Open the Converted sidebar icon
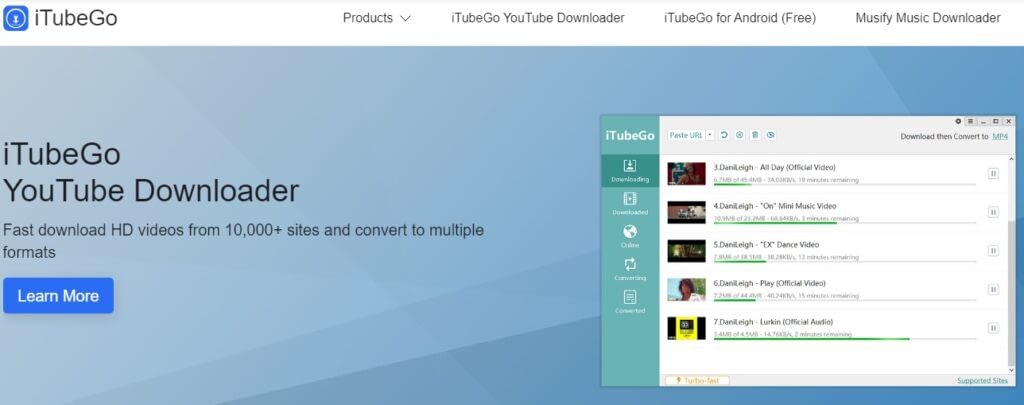This screenshot has height=405, width=1024. (x=630, y=297)
